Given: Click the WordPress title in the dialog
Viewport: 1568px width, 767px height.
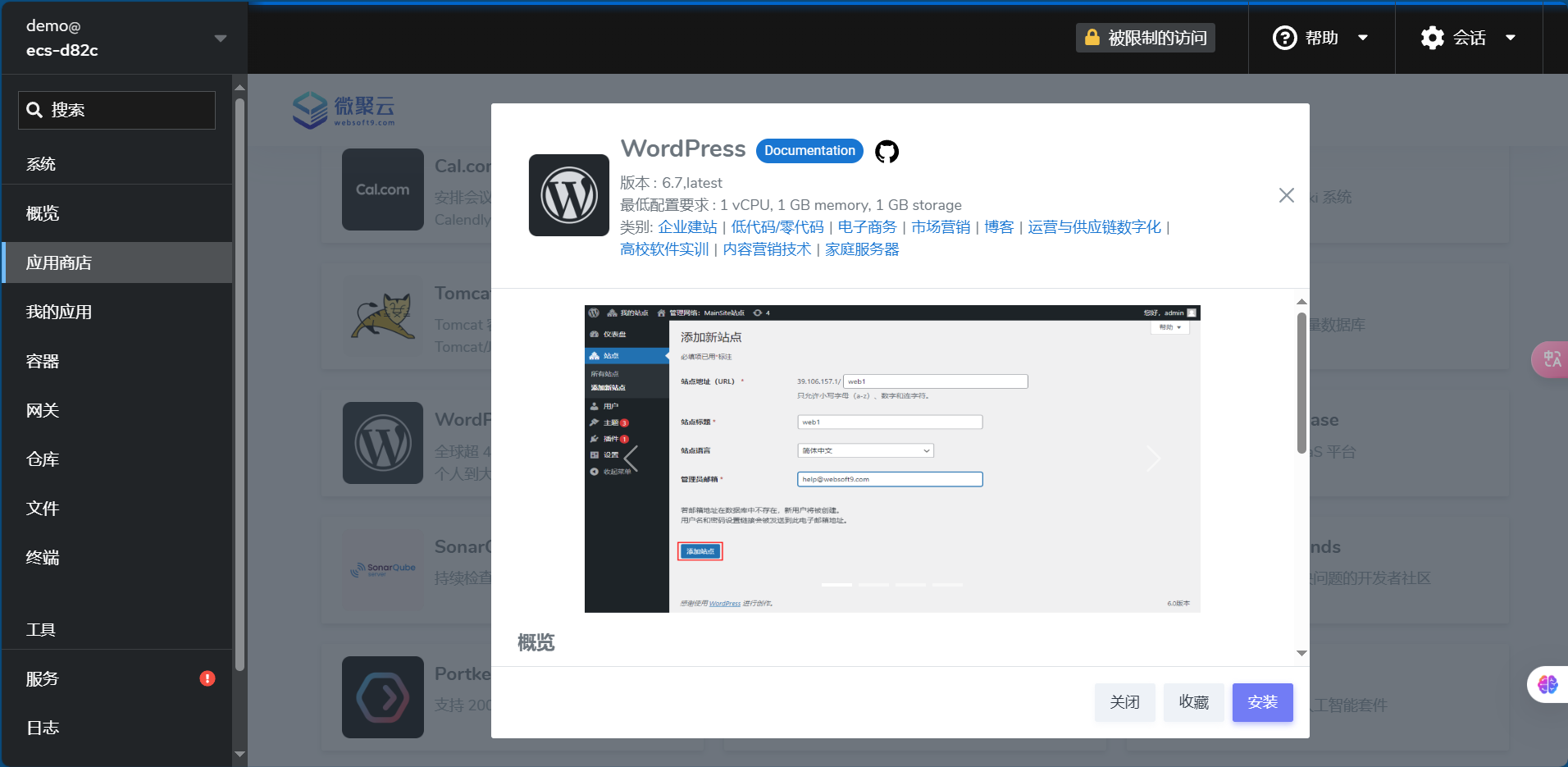Looking at the screenshot, I should 683,148.
